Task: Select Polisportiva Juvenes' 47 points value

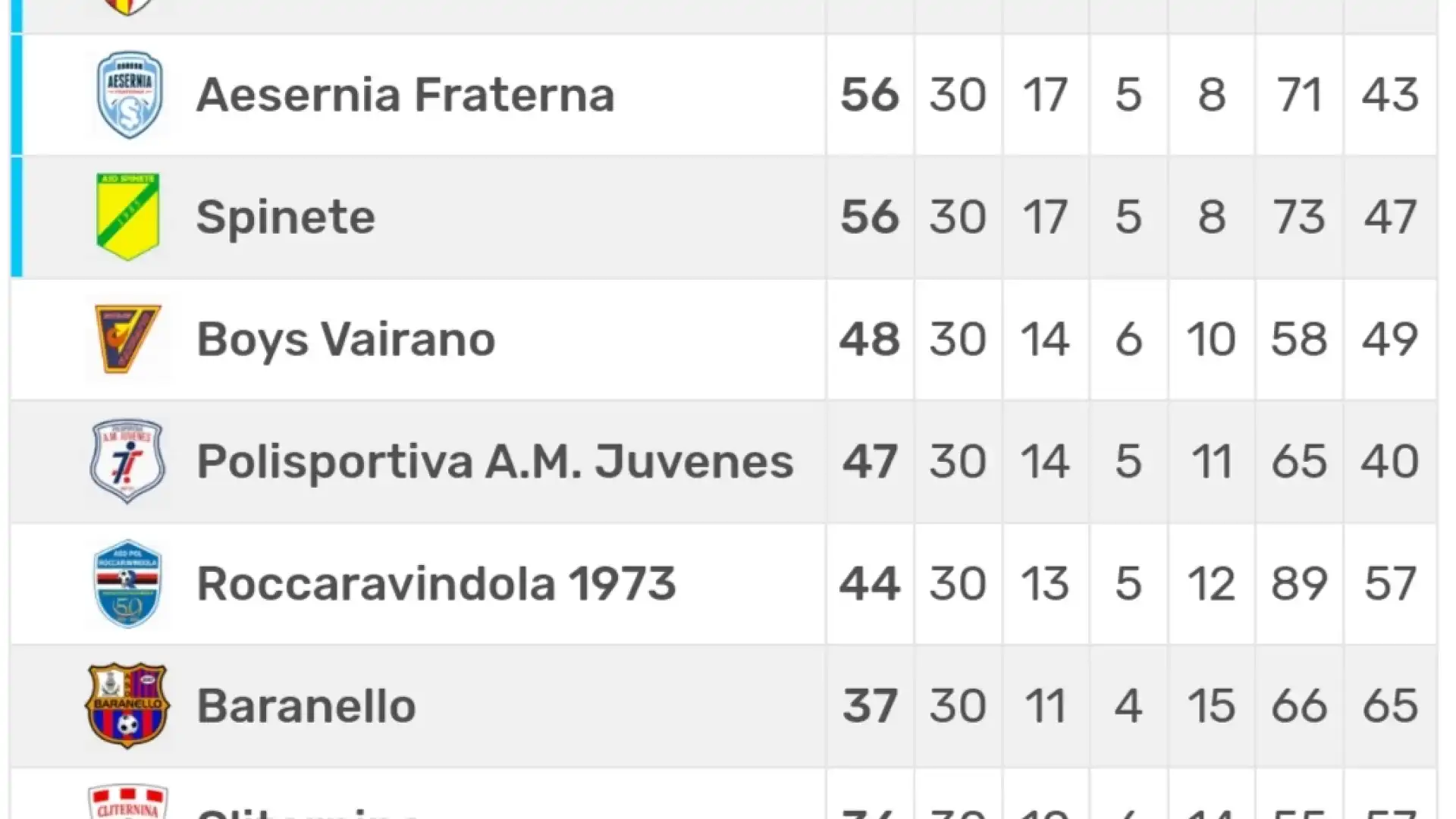Action: coord(870,461)
